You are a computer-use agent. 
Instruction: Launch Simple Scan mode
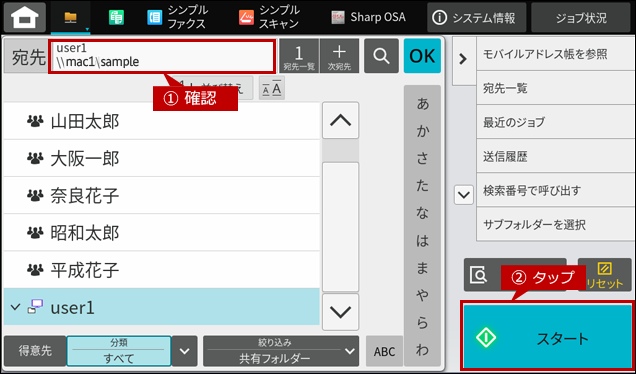tap(269, 17)
